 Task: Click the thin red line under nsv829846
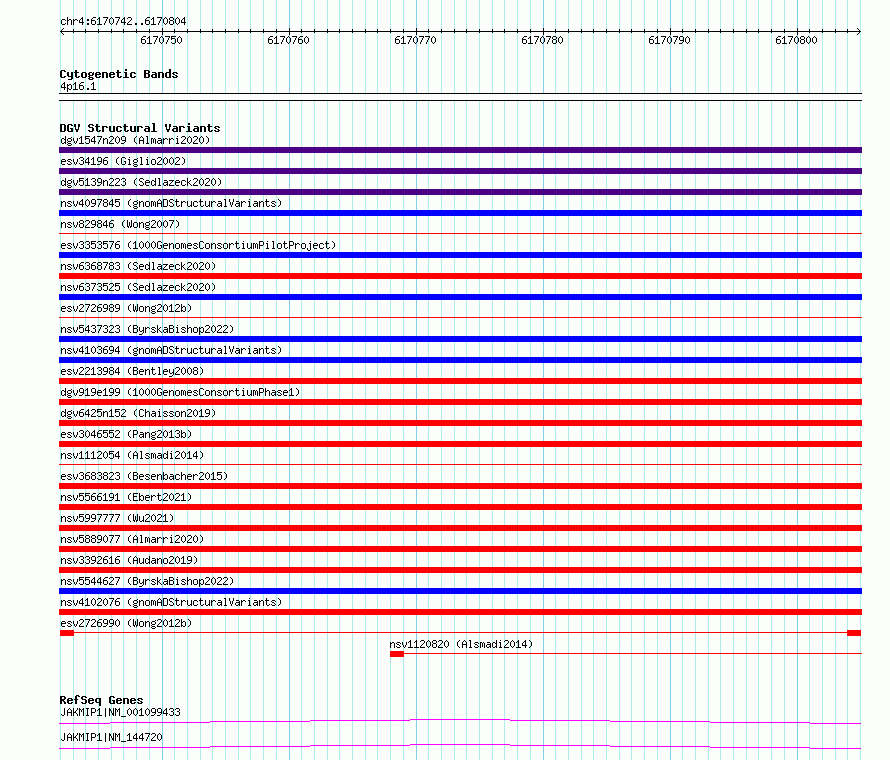(460, 233)
